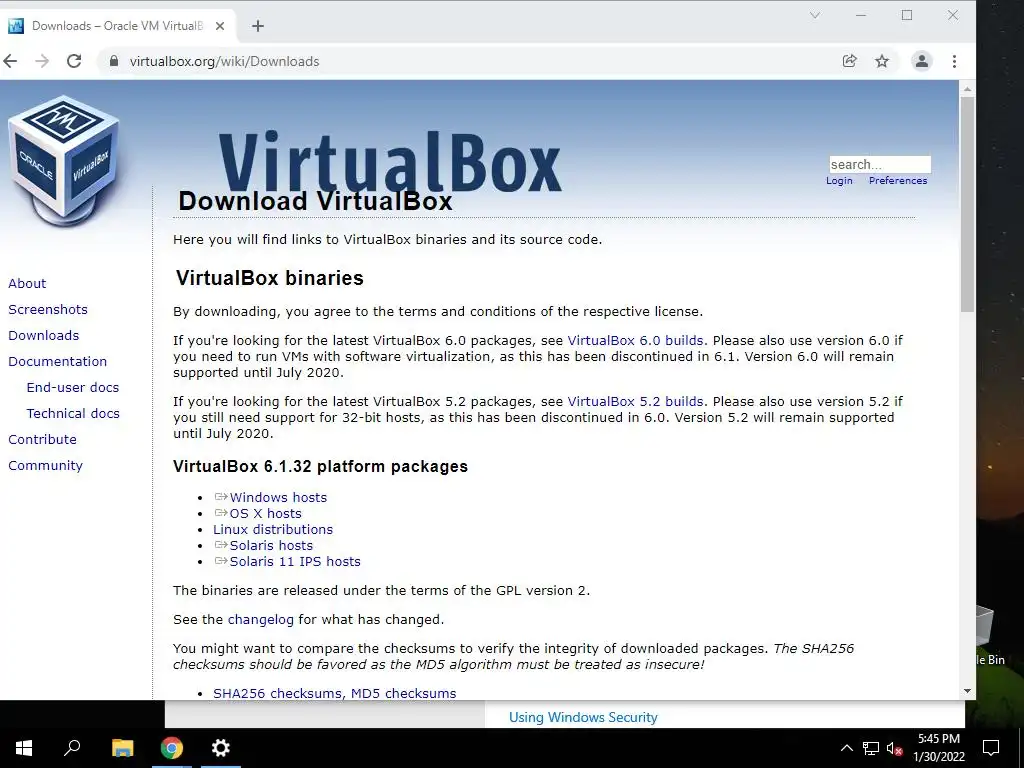The image size is (1024, 768).
Task: Open File Explorer from the taskbar
Action: coord(122,748)
